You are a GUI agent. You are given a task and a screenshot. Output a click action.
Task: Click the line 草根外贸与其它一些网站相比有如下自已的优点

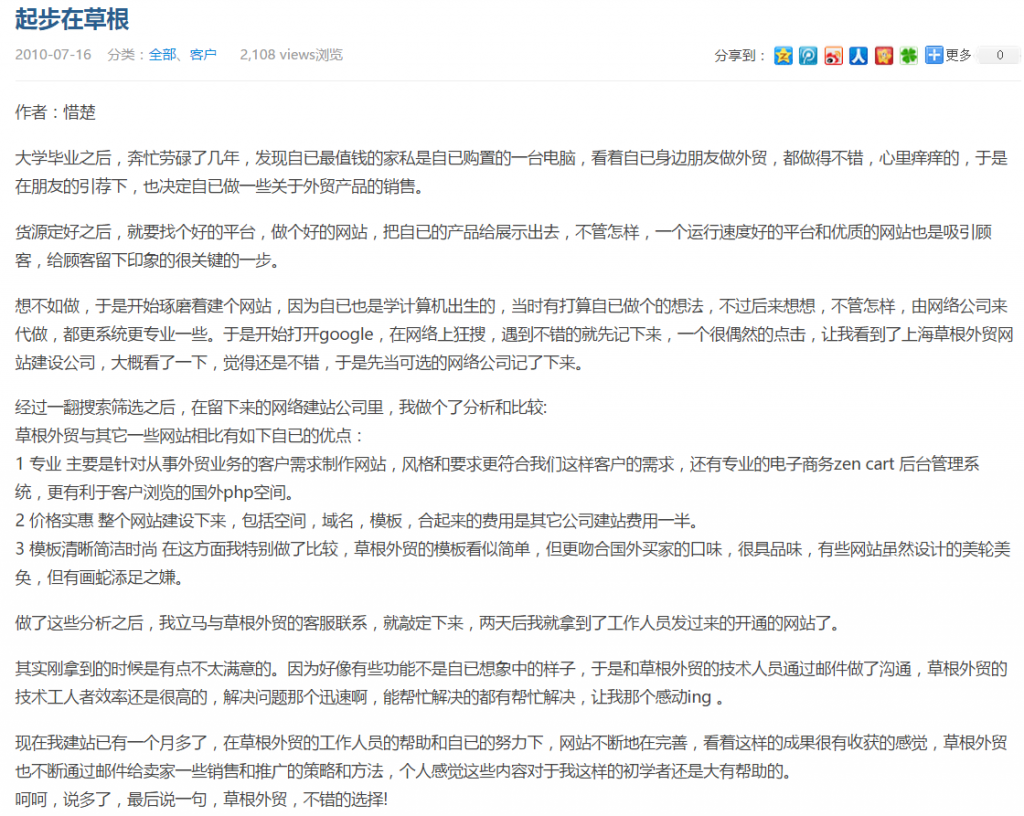(189, 435)
